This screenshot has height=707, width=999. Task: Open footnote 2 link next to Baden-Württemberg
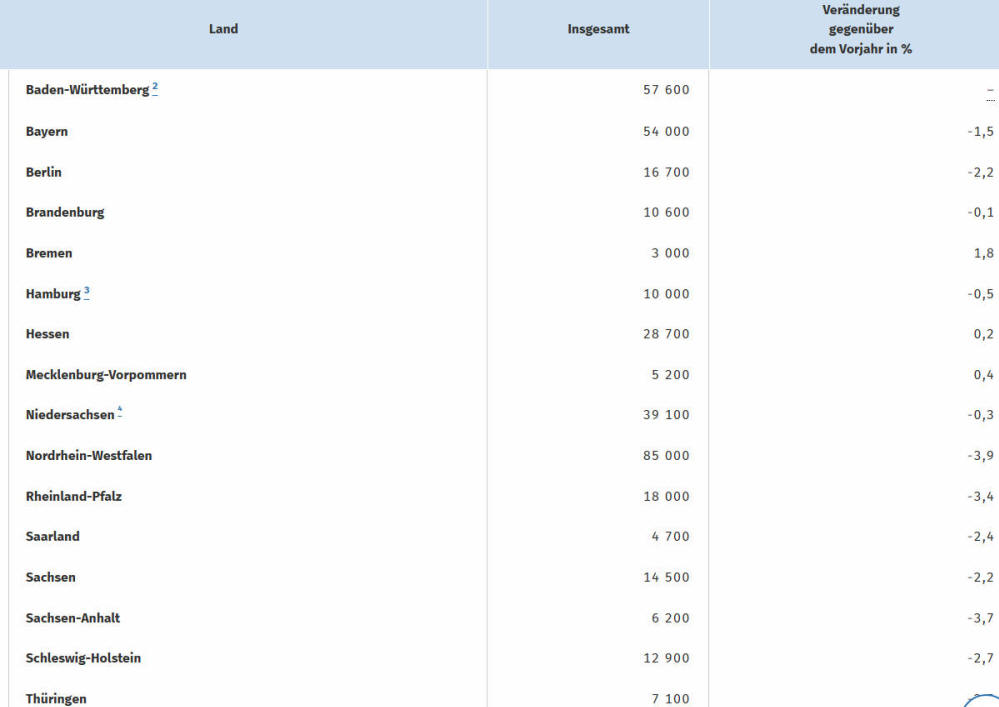(x=155, y=88)
